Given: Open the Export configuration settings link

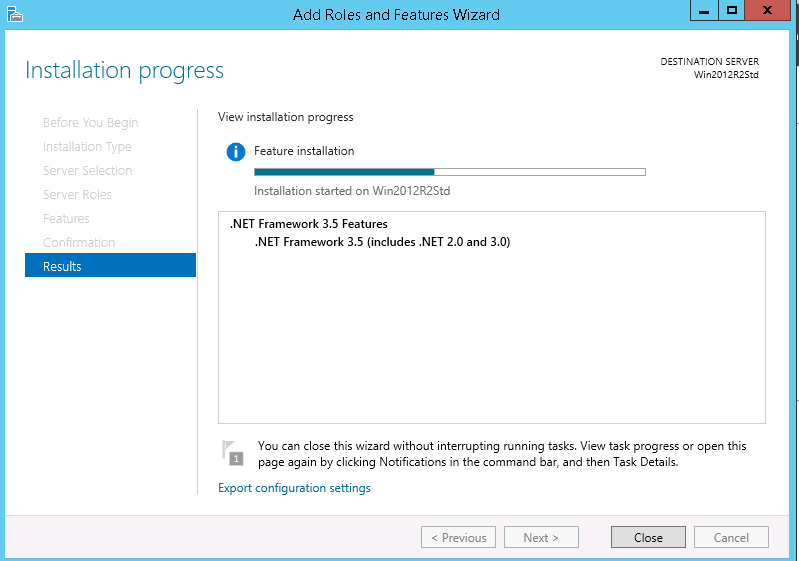Looking at the screenshot, I should click(x=294, y=488).
